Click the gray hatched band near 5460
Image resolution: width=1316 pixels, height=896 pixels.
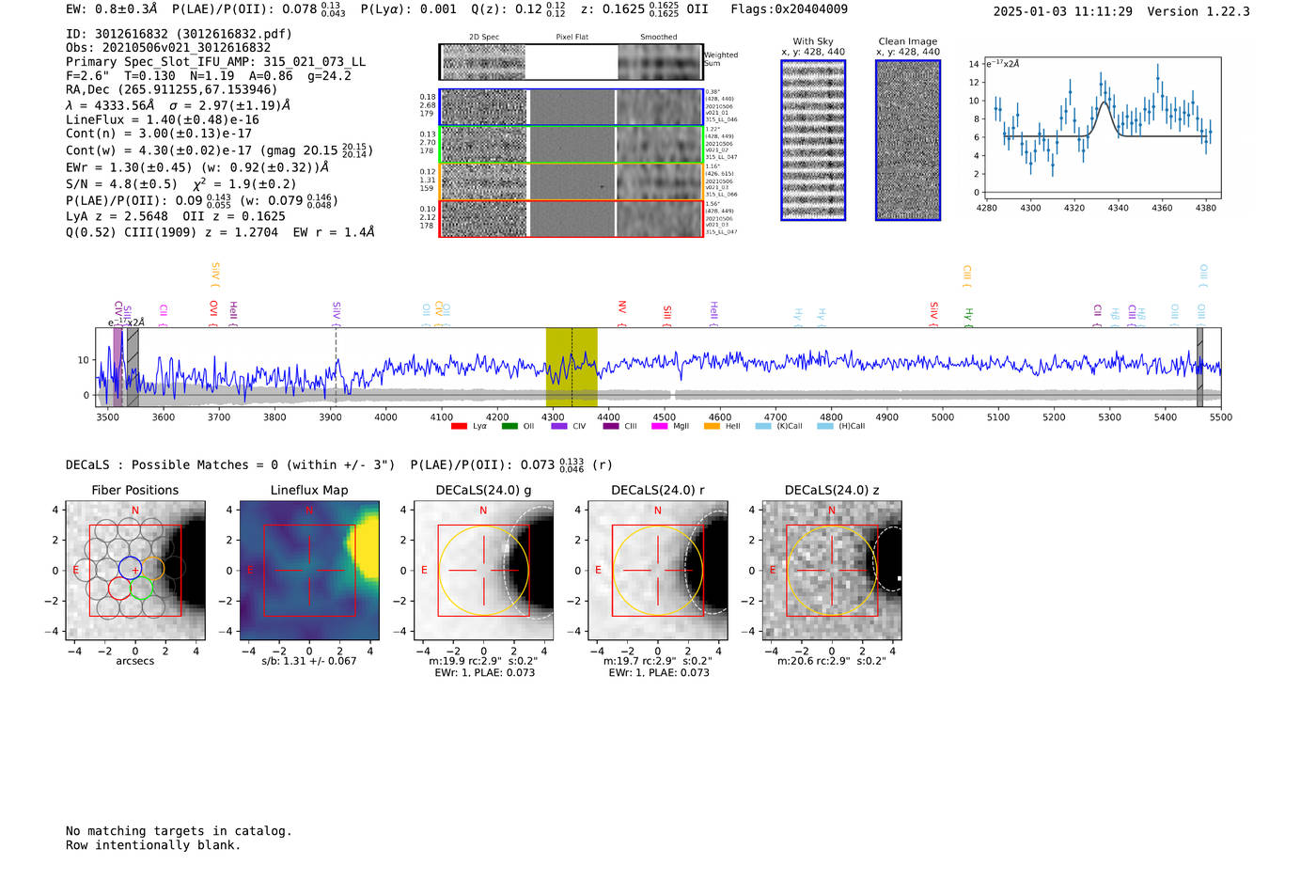[1199, 367]
